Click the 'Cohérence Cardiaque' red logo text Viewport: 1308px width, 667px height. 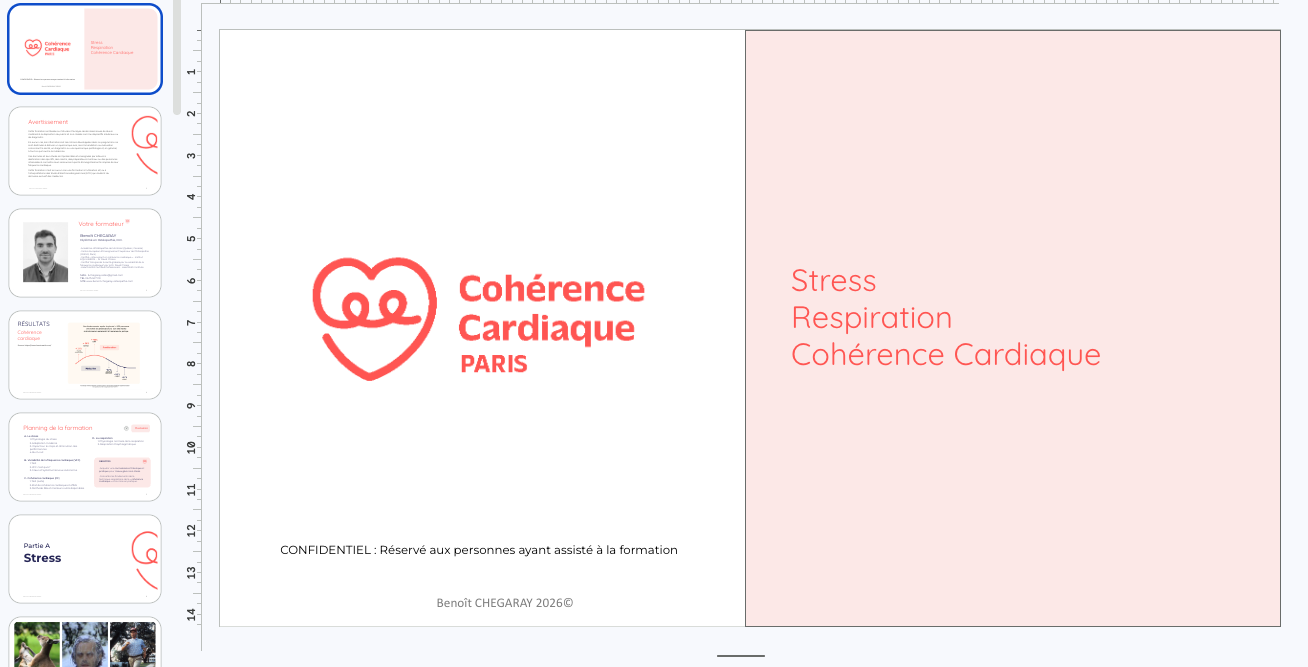[551, 309]
